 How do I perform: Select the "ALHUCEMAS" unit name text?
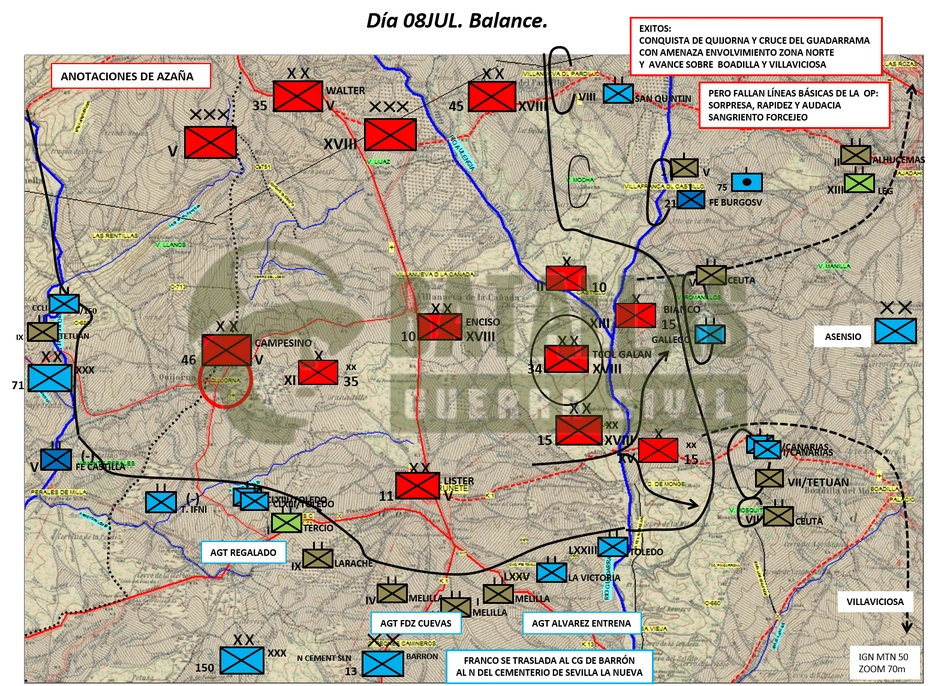click(x=899, y=160)
